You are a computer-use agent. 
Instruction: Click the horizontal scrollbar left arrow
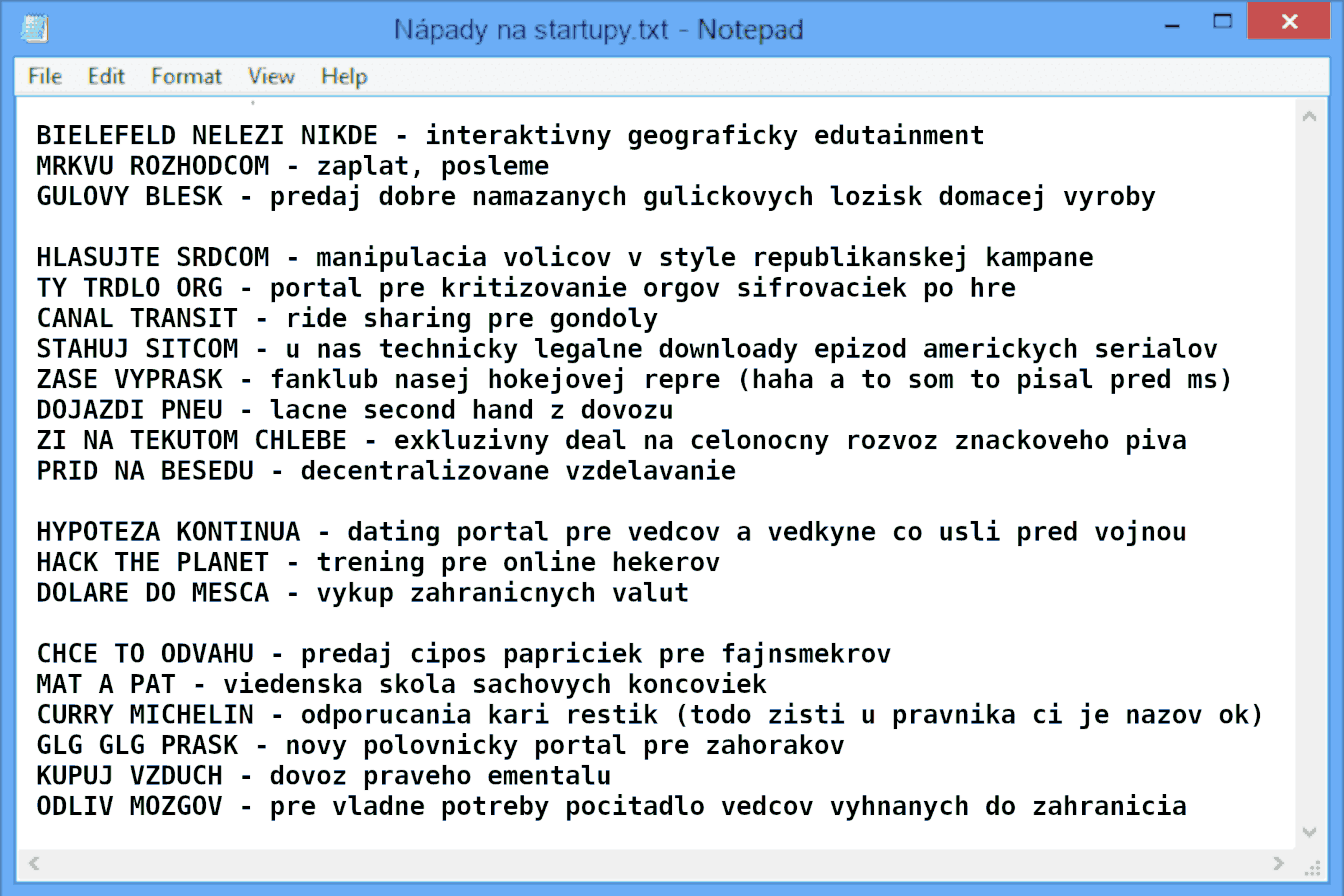coord(34,863)
